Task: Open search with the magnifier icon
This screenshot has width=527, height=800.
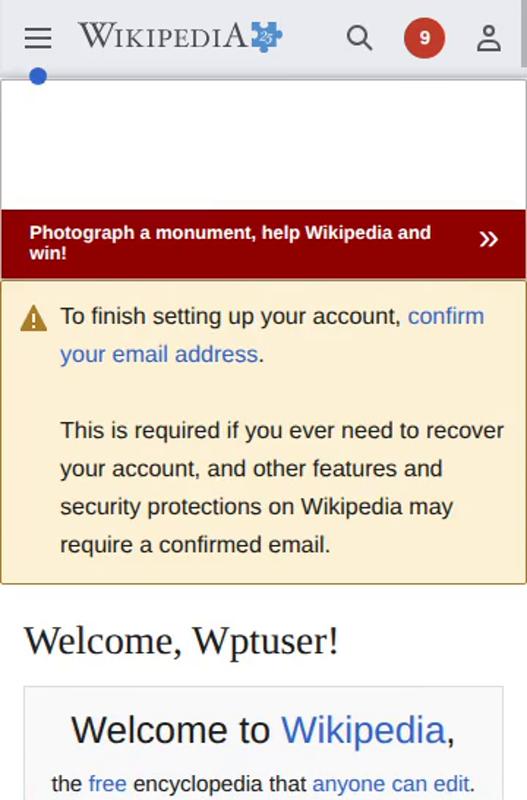Action: click(x=360, y=38)
